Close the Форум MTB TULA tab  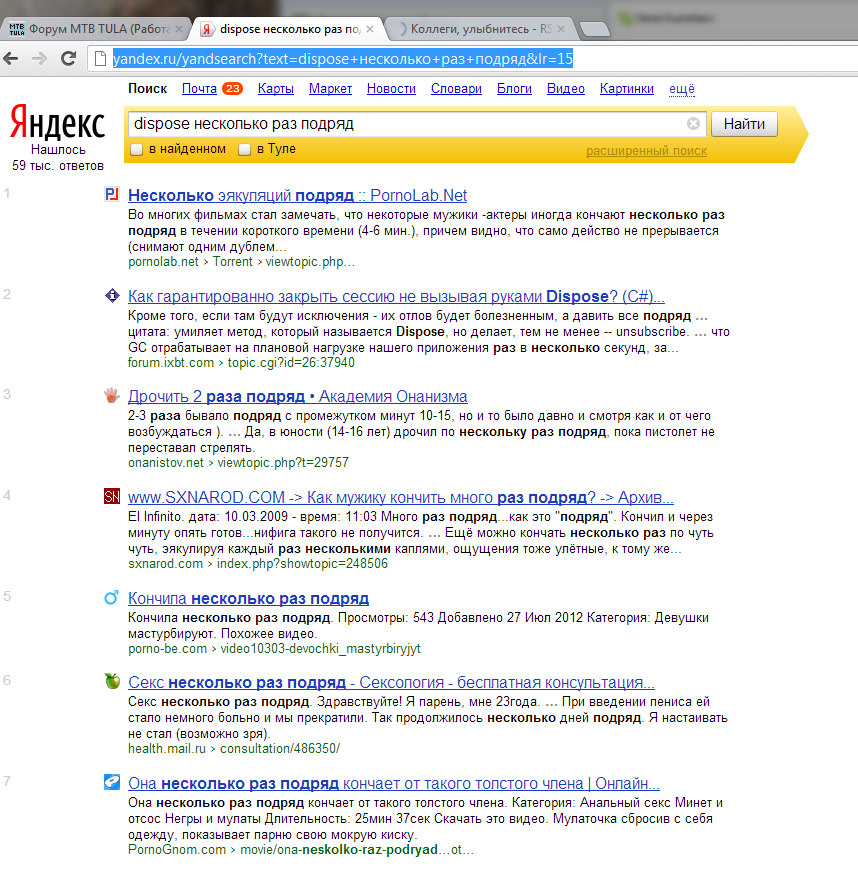[x=178, y=29]
